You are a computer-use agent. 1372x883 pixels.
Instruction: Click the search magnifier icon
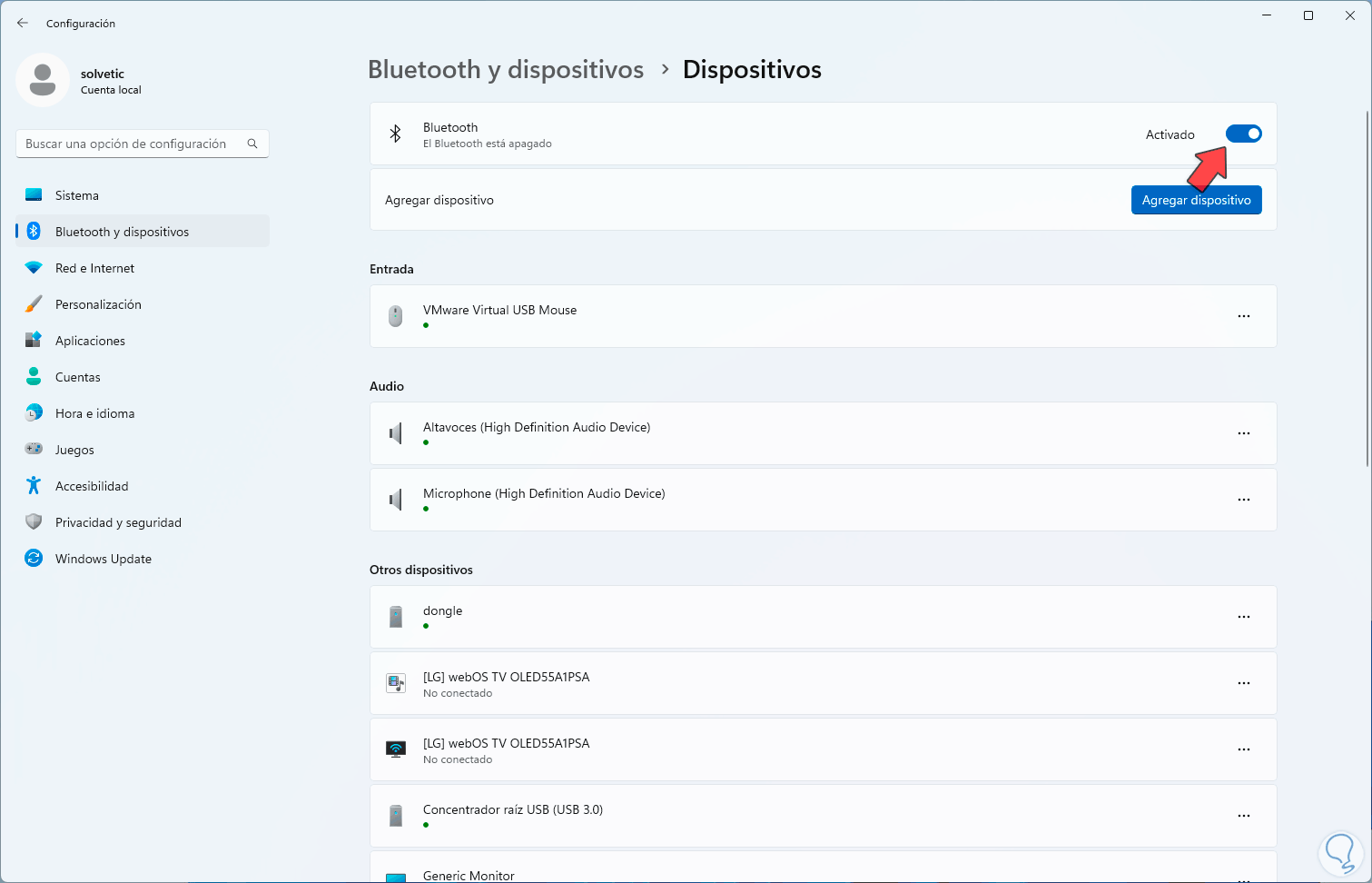point(252,144)
